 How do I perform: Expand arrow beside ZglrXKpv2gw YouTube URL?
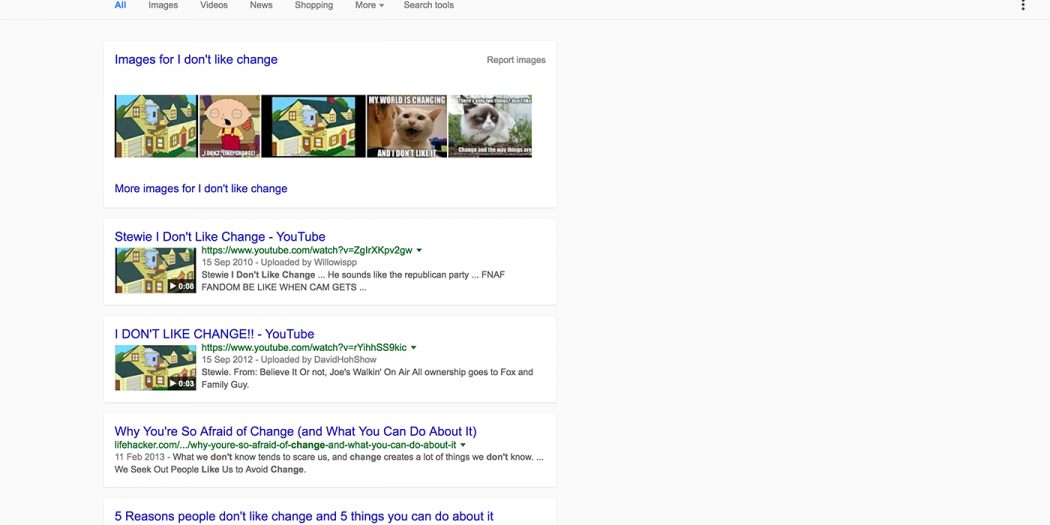point(419,250)
